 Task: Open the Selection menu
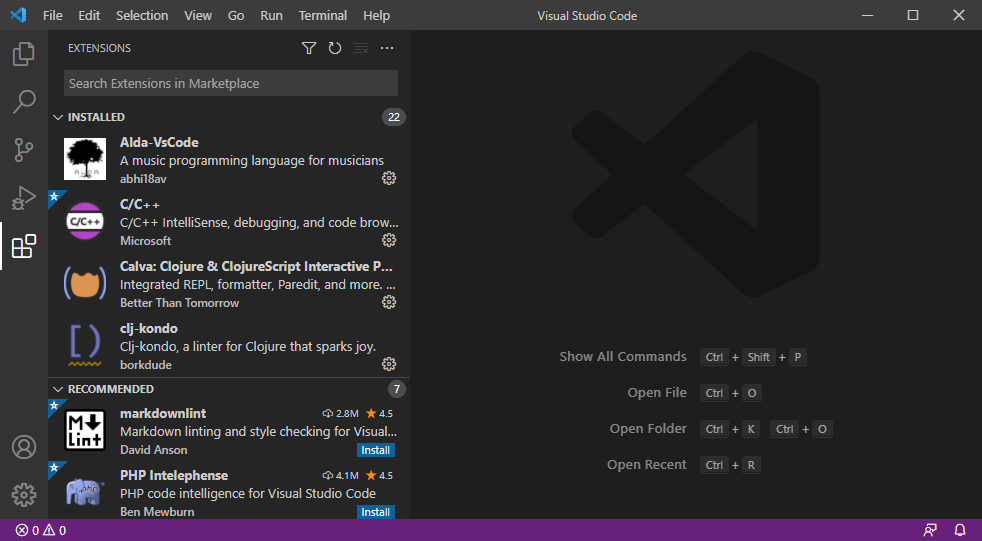tap(142, 16)
